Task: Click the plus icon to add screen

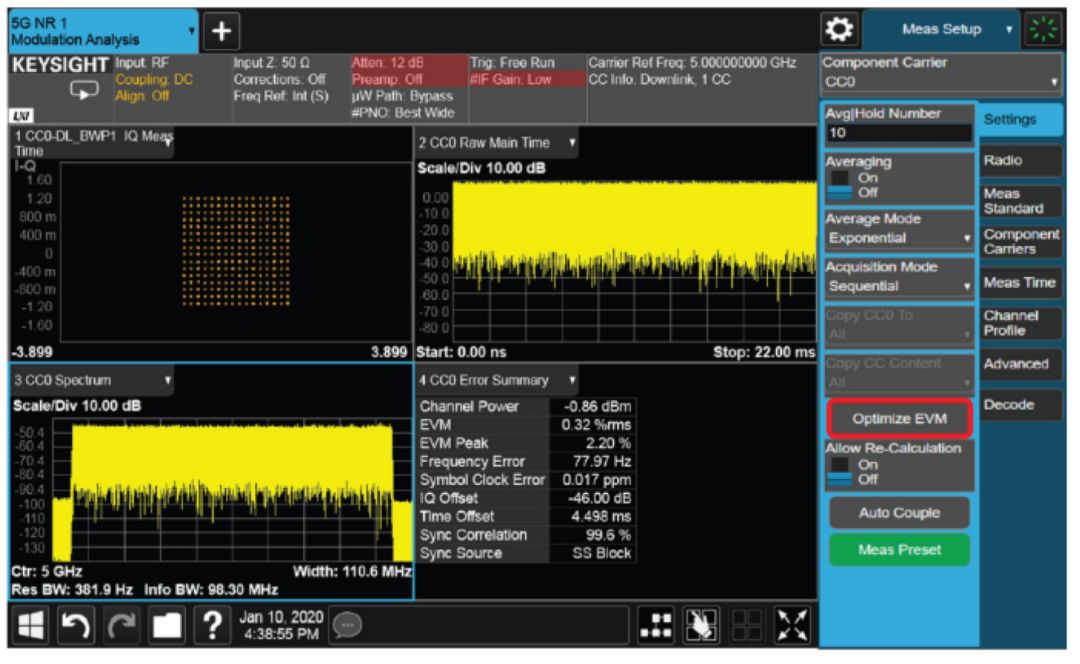Action: pyautogui.click(x=221, y=32)
